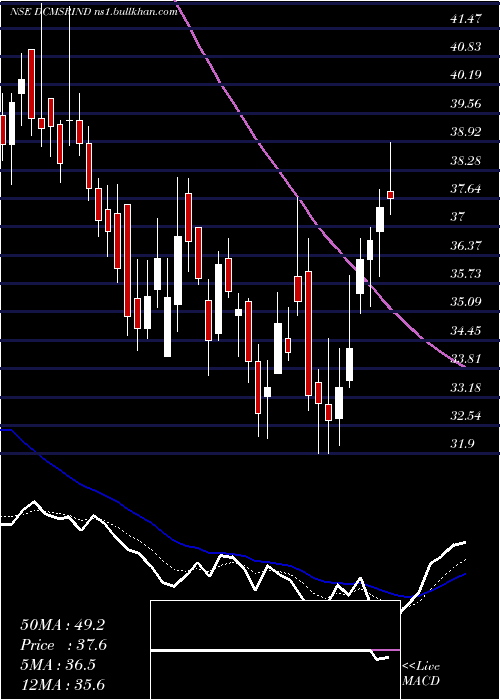Click the 38.28 price axis label
The height and width of the screenshot is (700, 500).
(x=466, y=160)
